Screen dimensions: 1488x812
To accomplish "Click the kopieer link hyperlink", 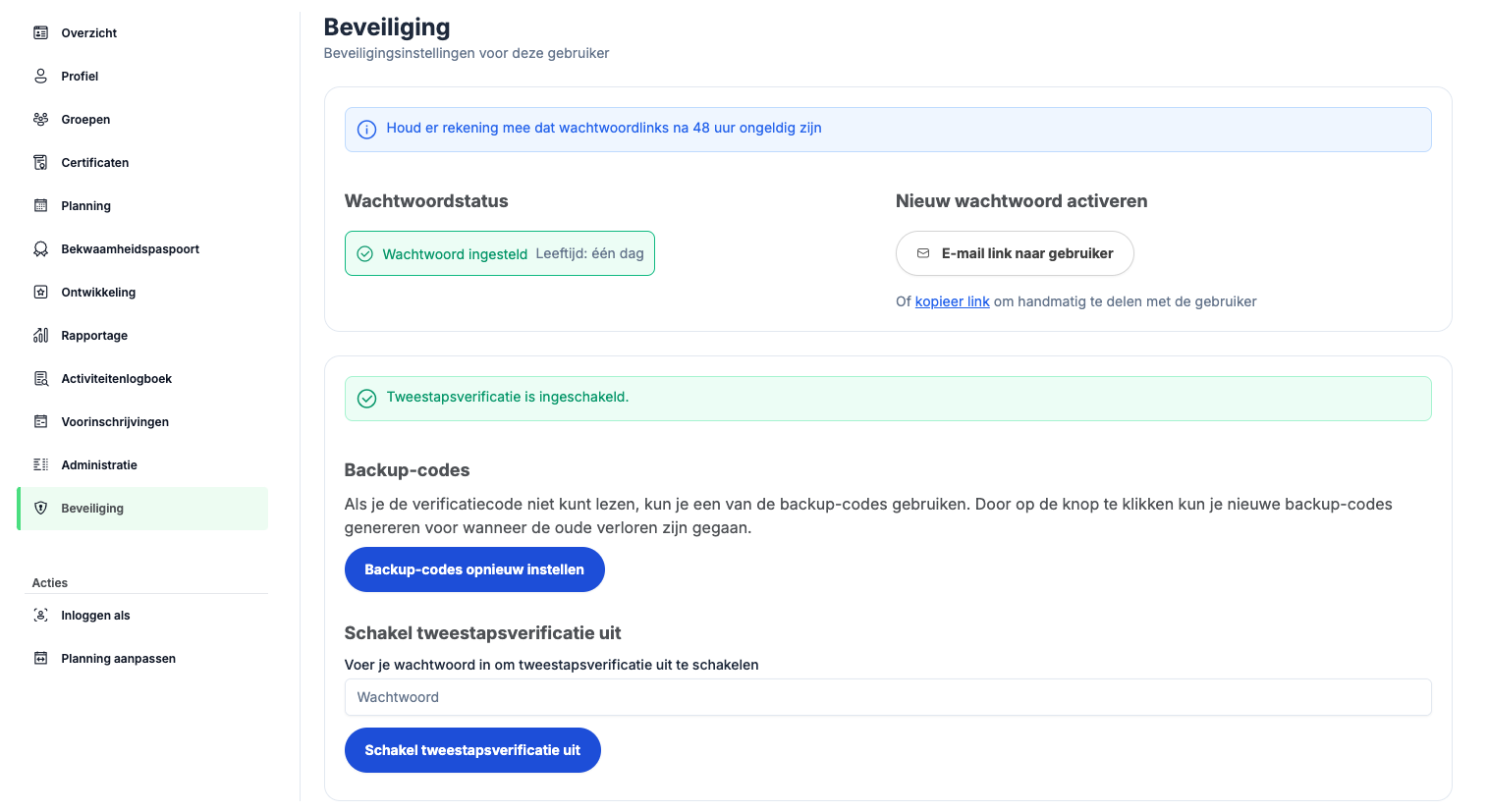I will (952, 301).
